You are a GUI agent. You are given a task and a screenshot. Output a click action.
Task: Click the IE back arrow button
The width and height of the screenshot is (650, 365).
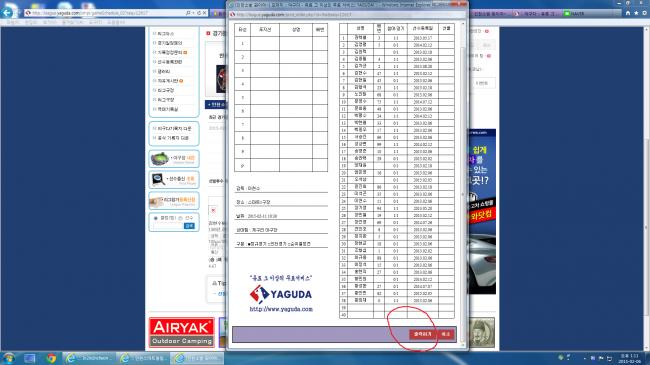point(7,12)
